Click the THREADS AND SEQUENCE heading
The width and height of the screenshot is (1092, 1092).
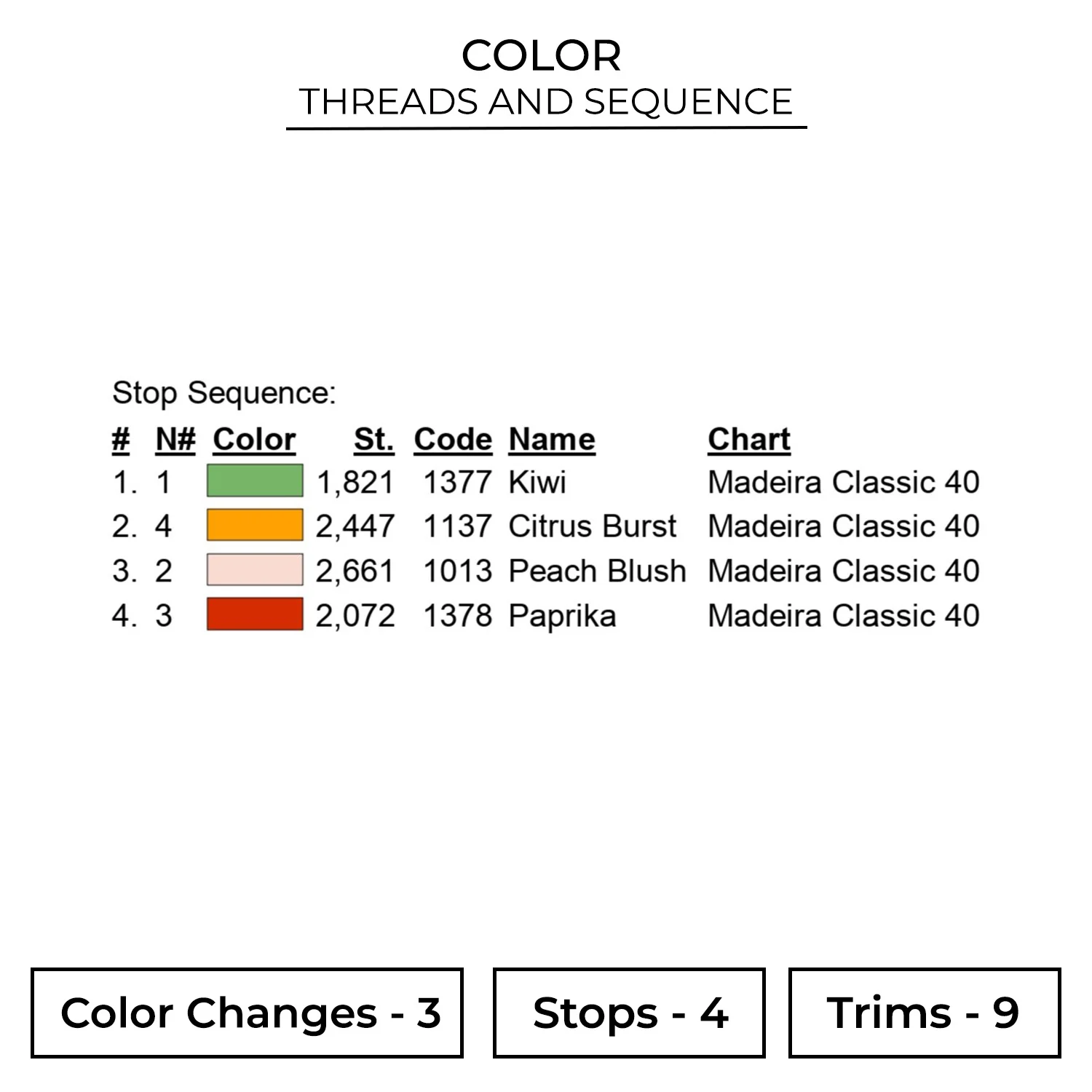click(546, 101)
